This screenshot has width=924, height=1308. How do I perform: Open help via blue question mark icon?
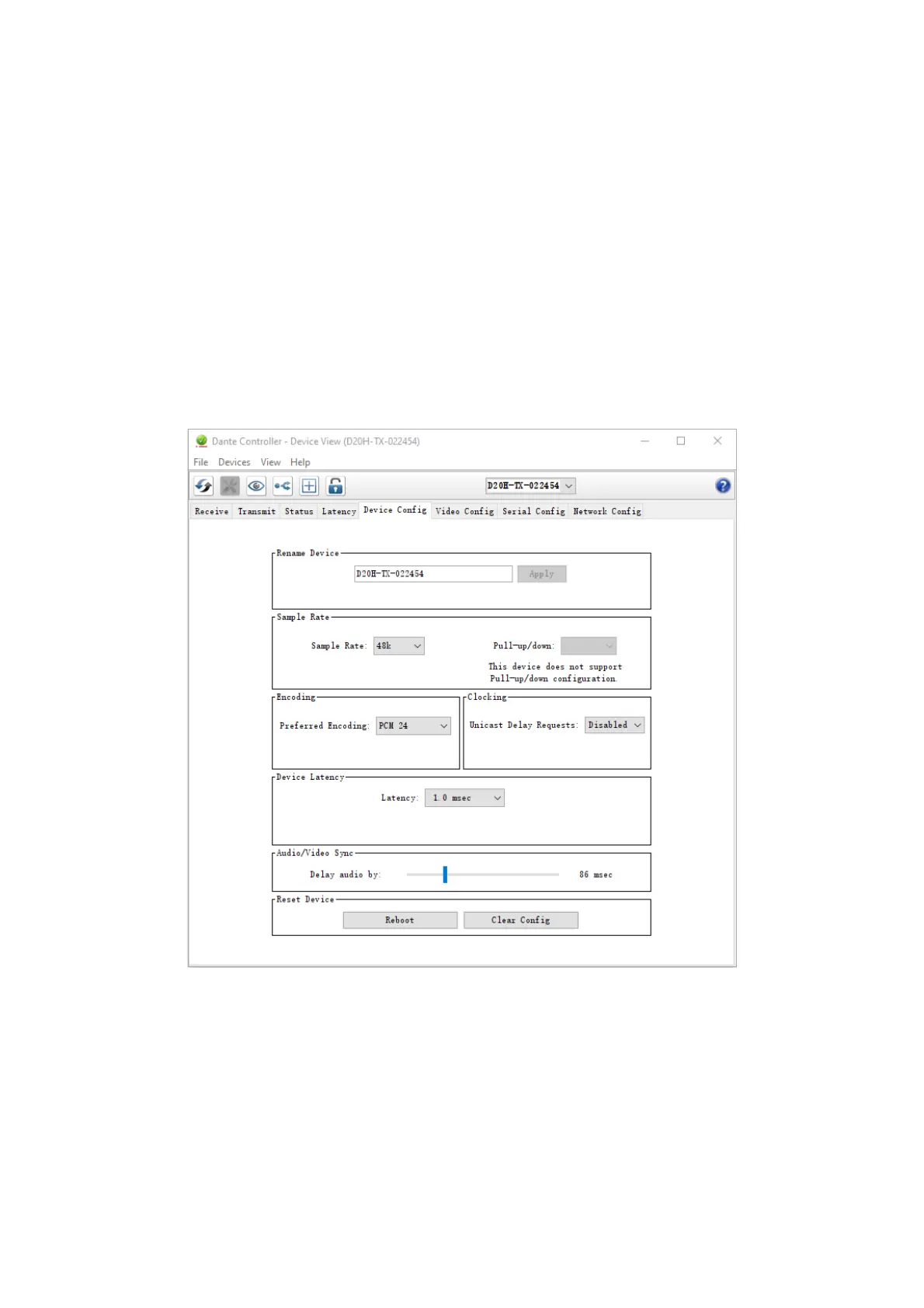[x=723, y=486]
